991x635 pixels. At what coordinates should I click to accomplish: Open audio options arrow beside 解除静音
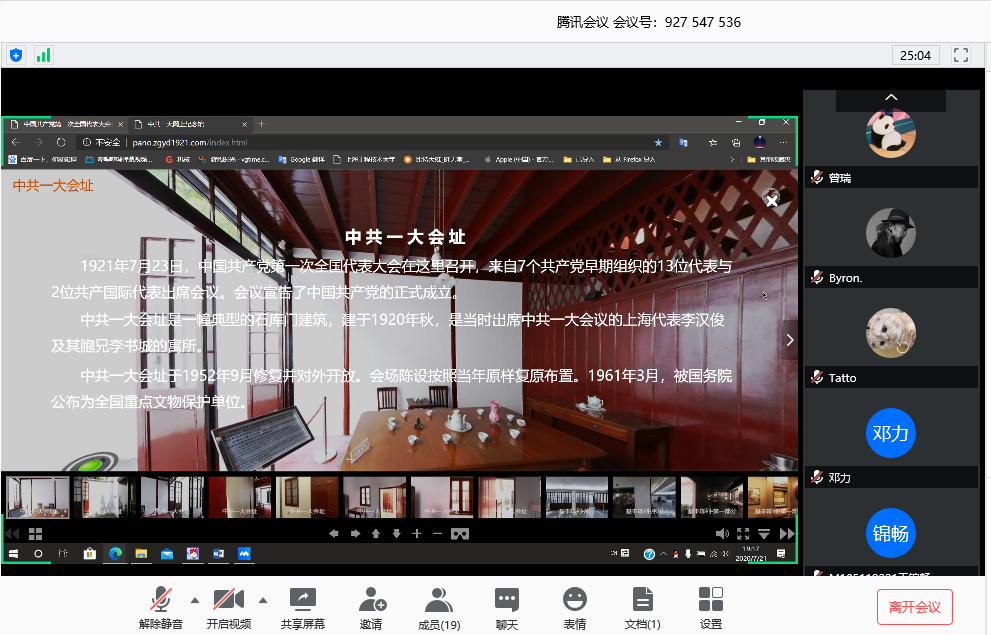point(195,600)
